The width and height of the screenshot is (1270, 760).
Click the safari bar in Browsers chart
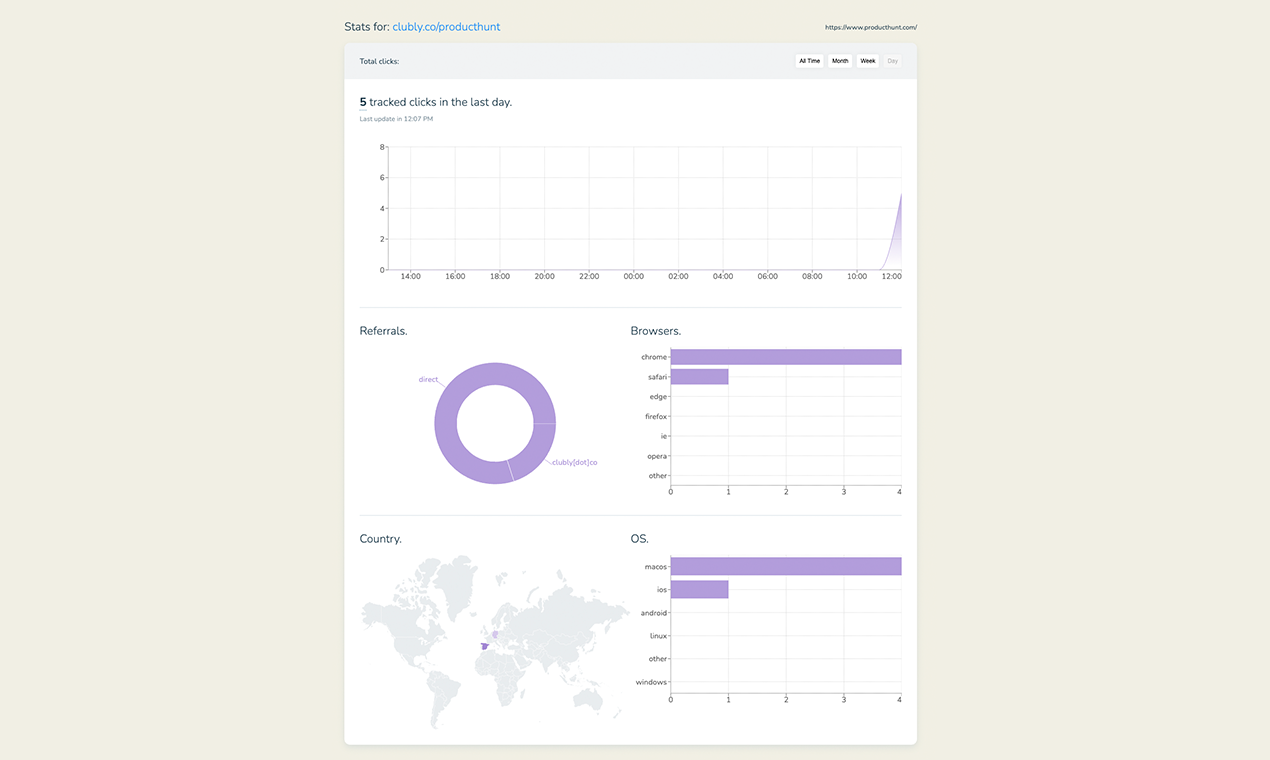pos(699,377)
